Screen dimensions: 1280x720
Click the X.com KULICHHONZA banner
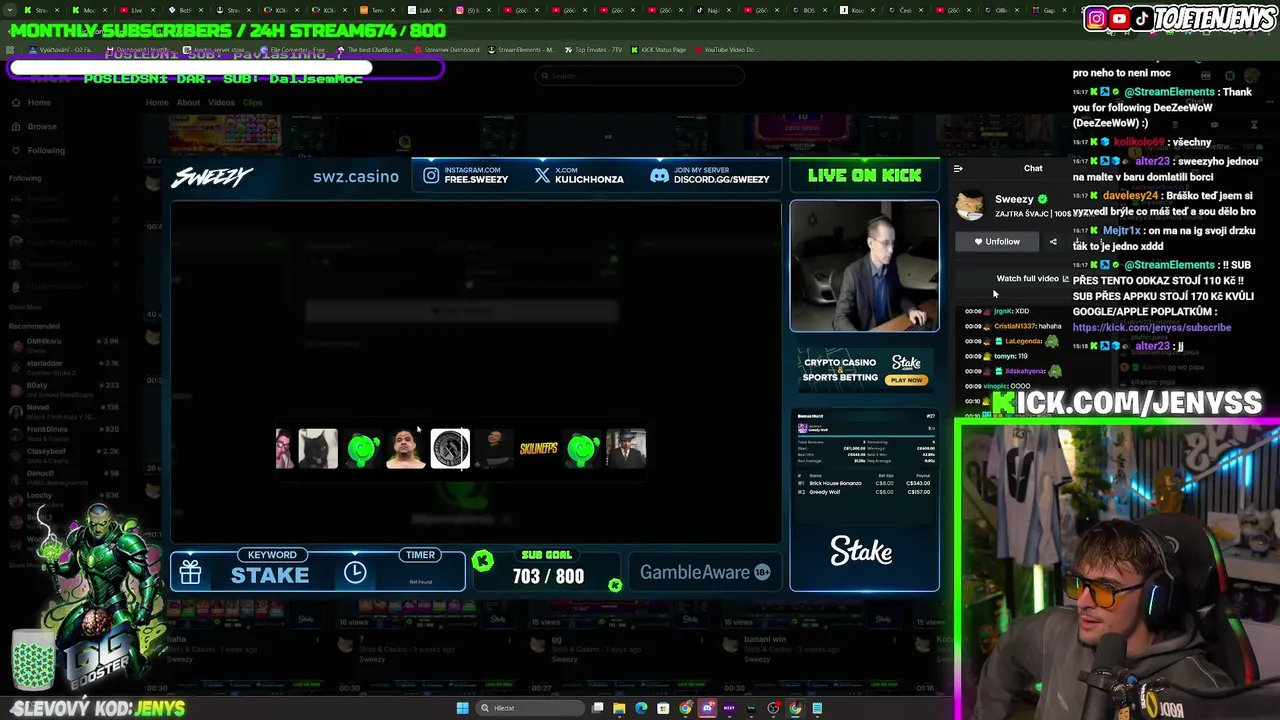[x=579, y=175]
